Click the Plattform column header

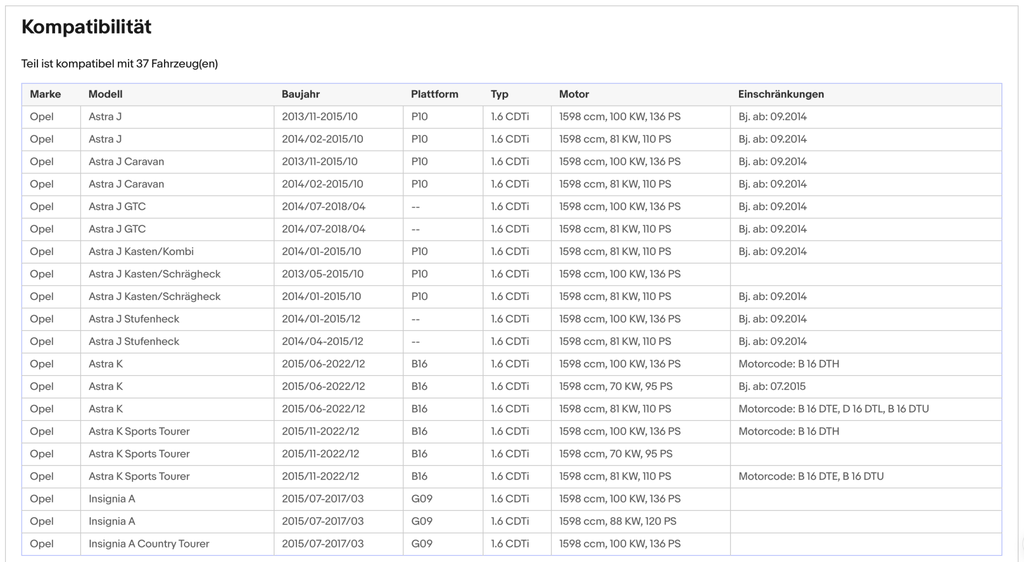click(x=434, y=94)
